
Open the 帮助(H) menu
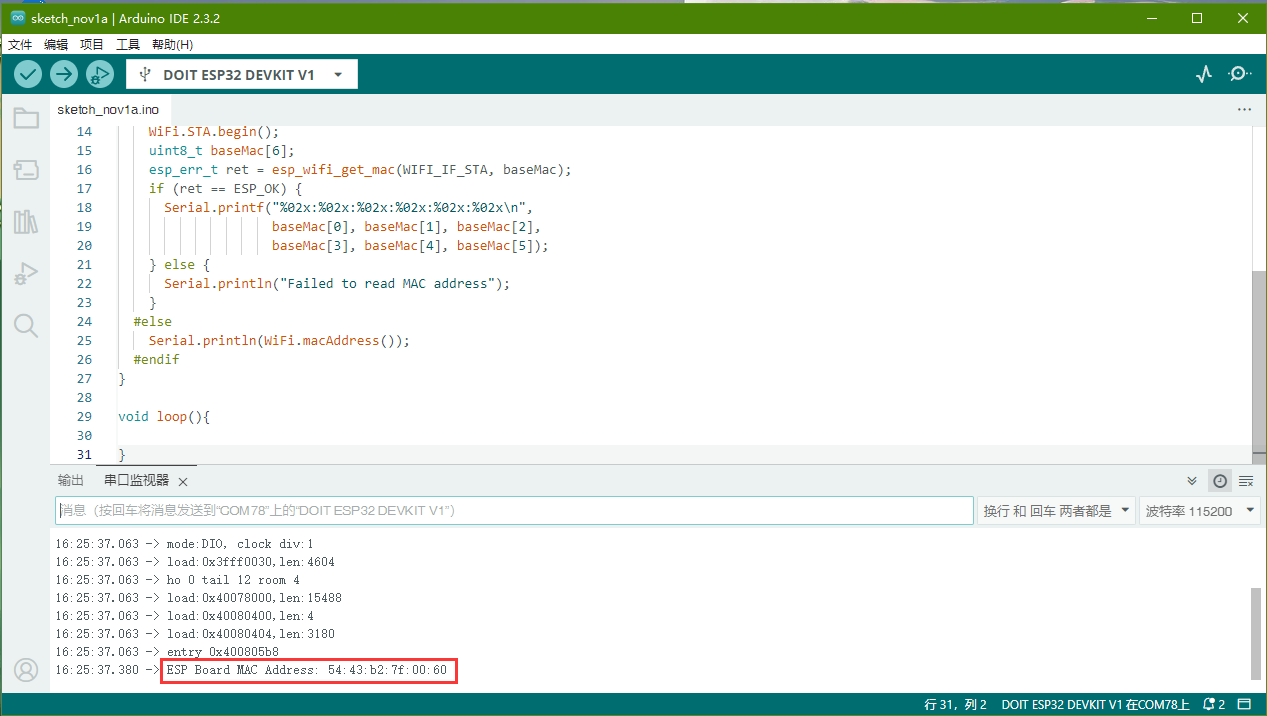[x=172, y=45]
